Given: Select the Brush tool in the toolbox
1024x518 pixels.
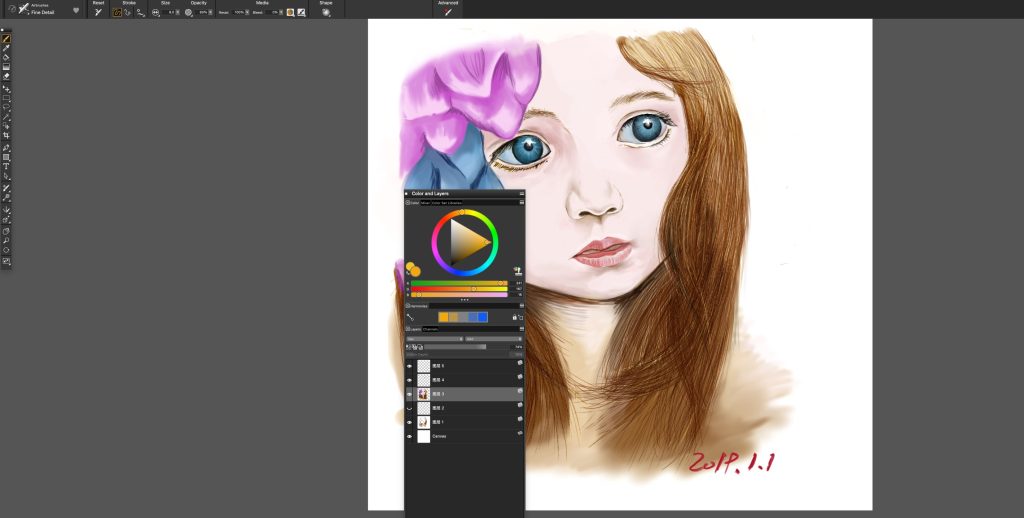Looking at the screenshot, I should tap(6, 39).
